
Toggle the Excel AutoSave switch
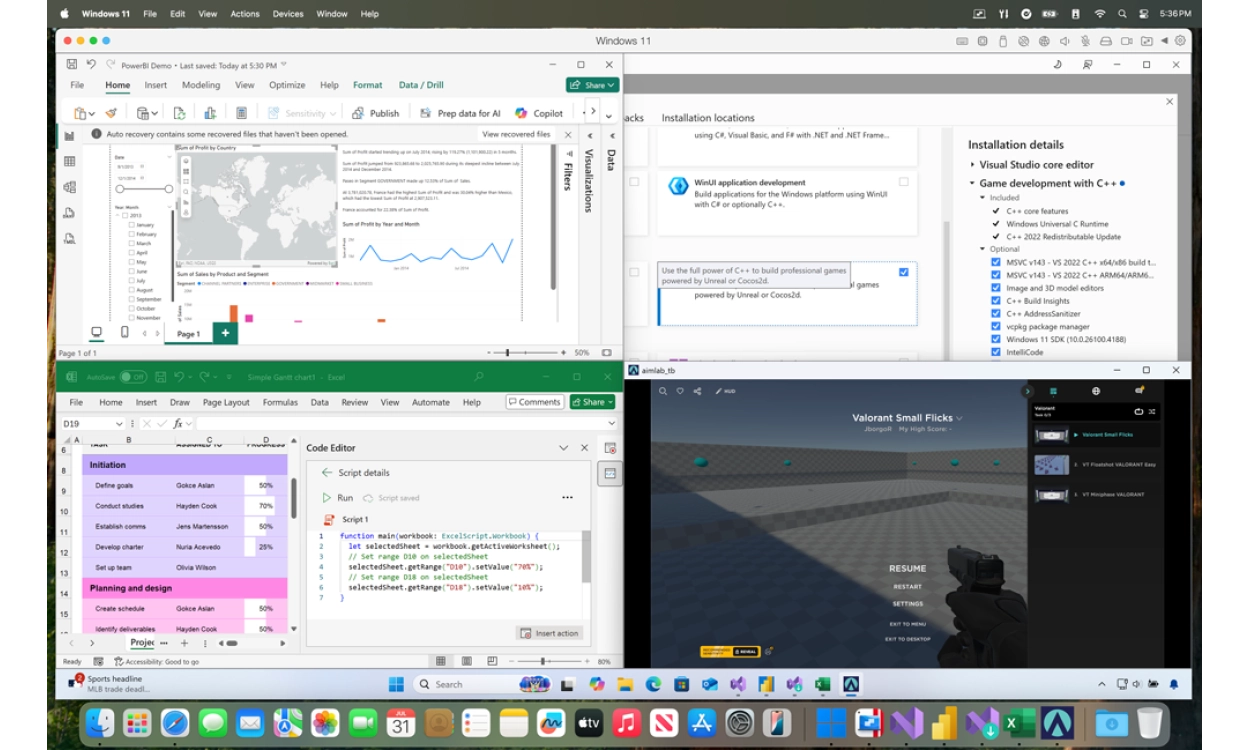133,377
